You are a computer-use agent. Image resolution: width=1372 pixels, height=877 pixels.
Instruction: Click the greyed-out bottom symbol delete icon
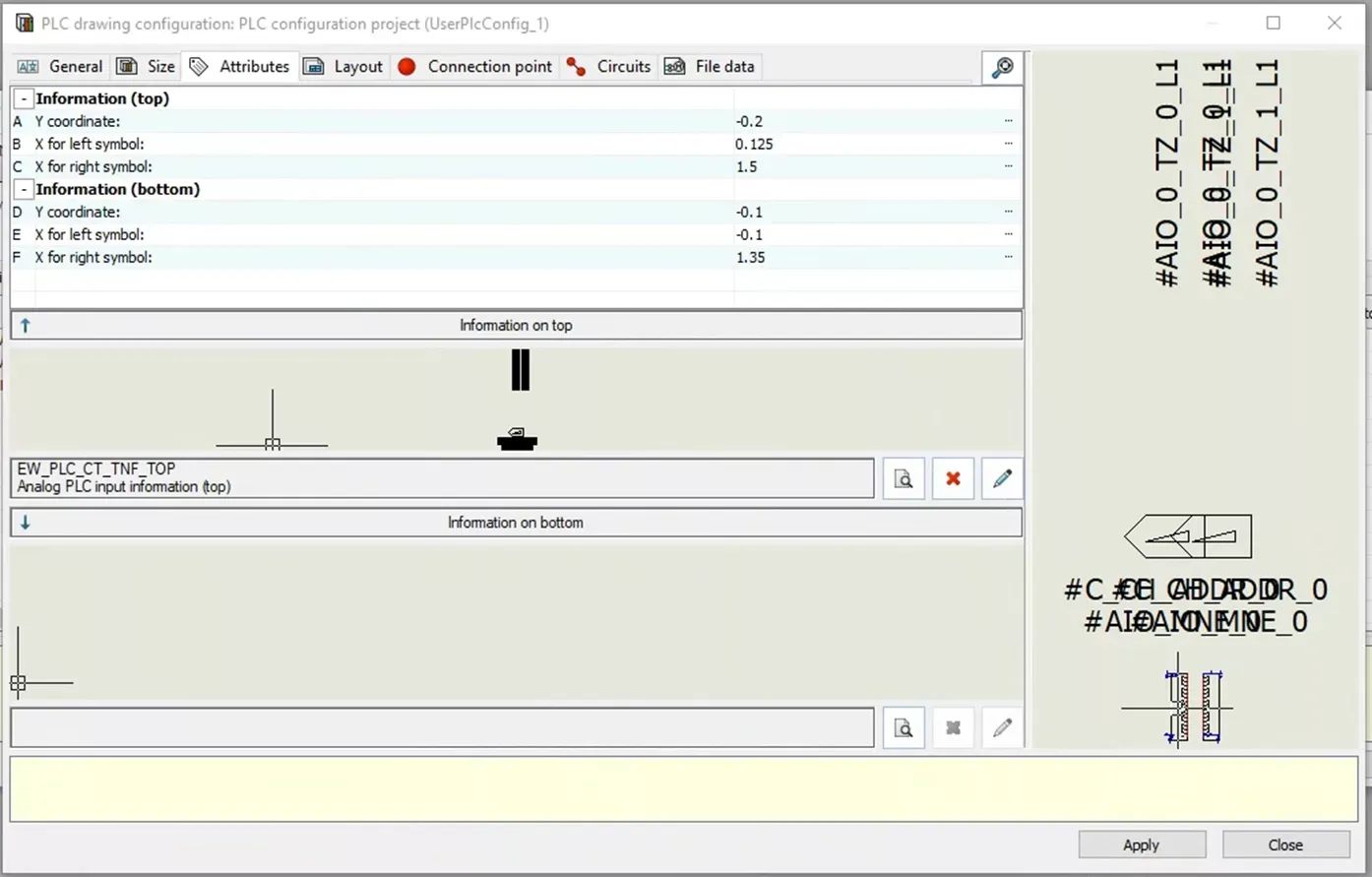(953, 728)
